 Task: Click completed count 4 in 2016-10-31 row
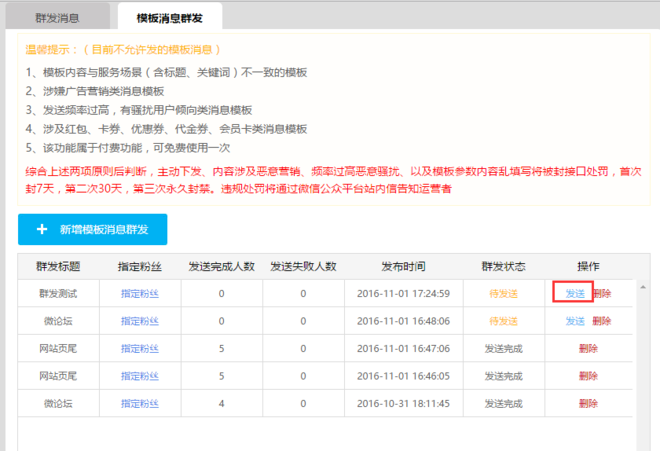pyautogui.click(x=221, y=403)
